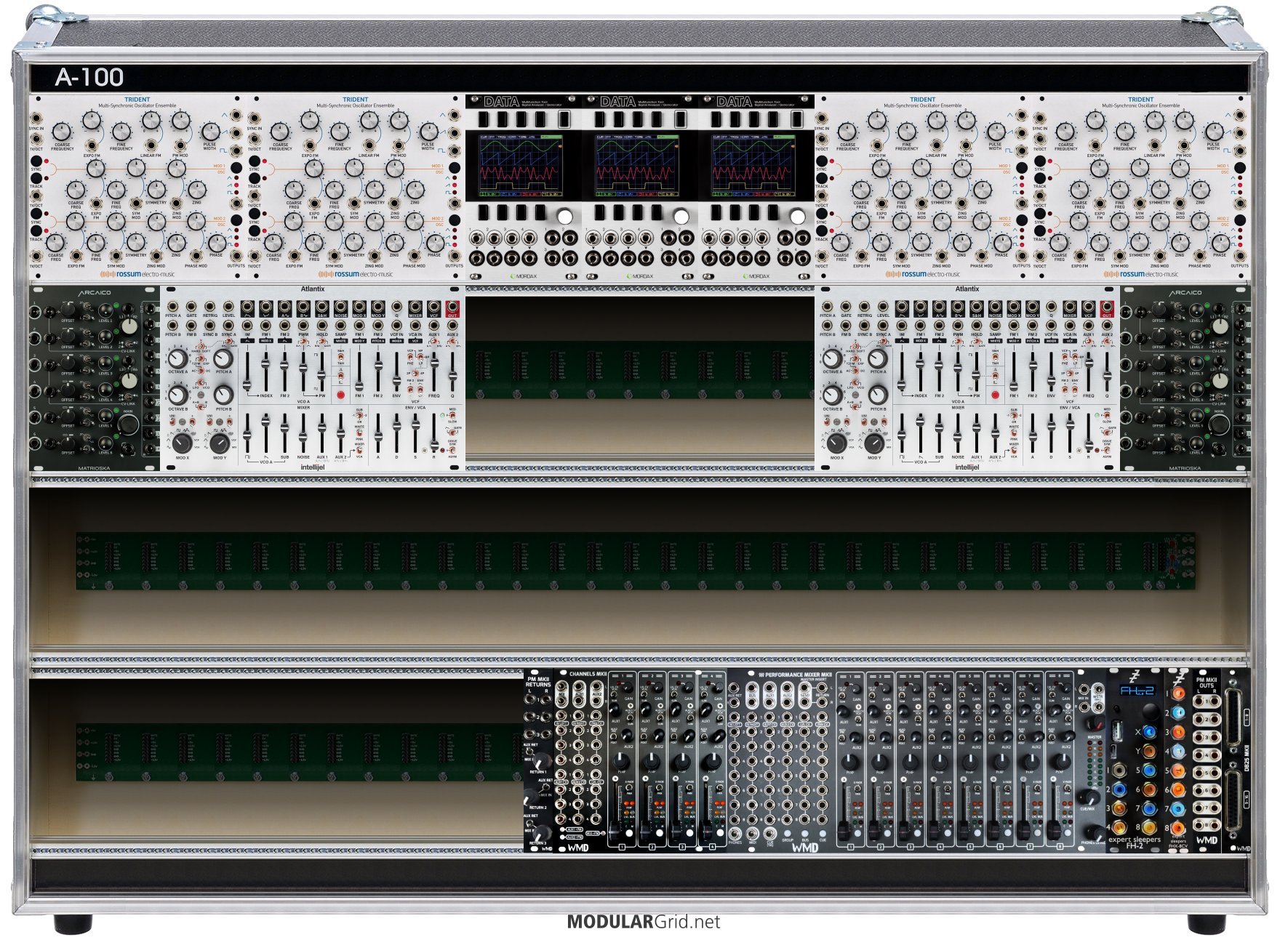1288x937 pixels.
Task: Hit the red manual gate button on the left Atlantix
Action: click(x=340, y=395)
